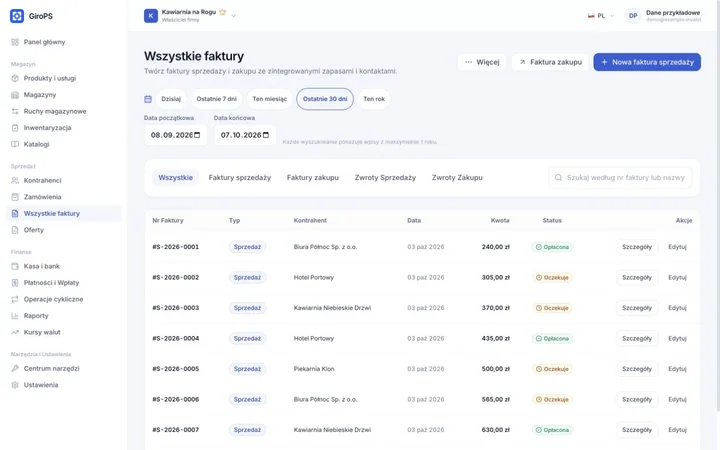Select the Ostatnie 7 dni filter
The height and width of the screenshot is (450, 720).
click(216, 99)
